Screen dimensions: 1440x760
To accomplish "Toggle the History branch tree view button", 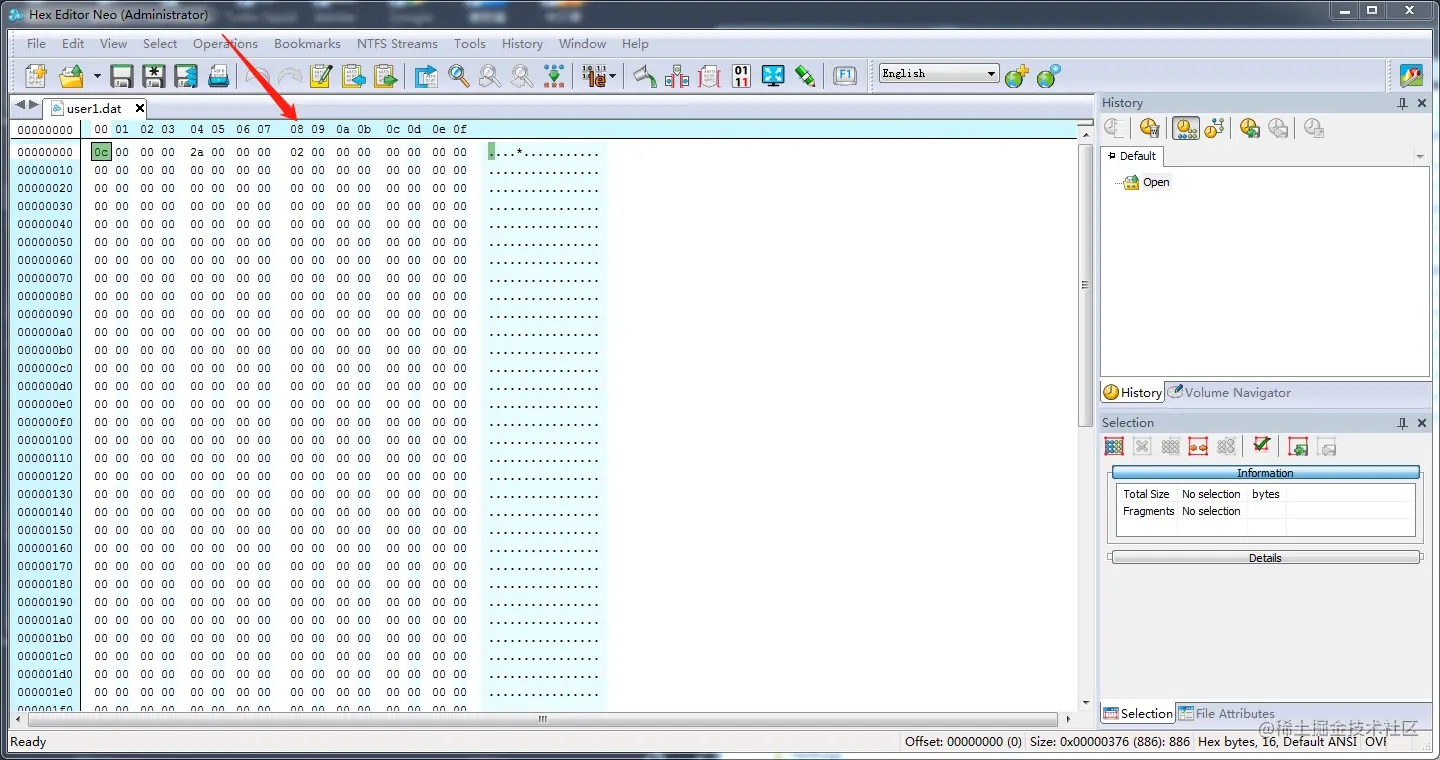I will pyautogui.click(x=1215, y=128).
